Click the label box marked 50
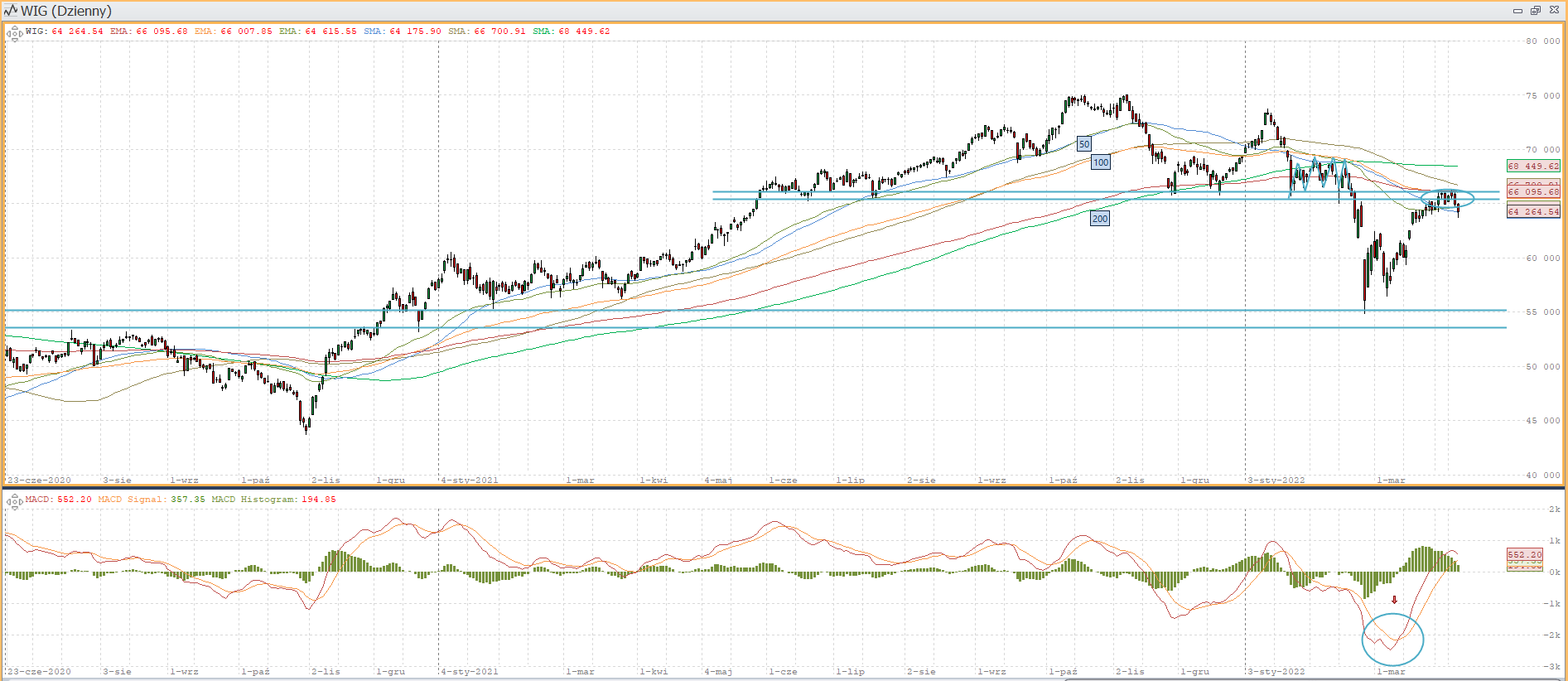 (1083, 144)
